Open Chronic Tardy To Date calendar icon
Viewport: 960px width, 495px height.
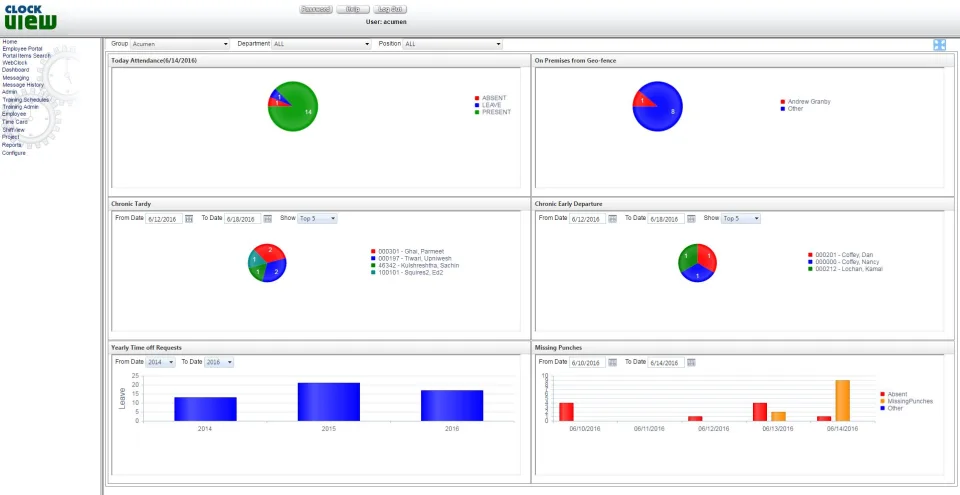(268, 219)
